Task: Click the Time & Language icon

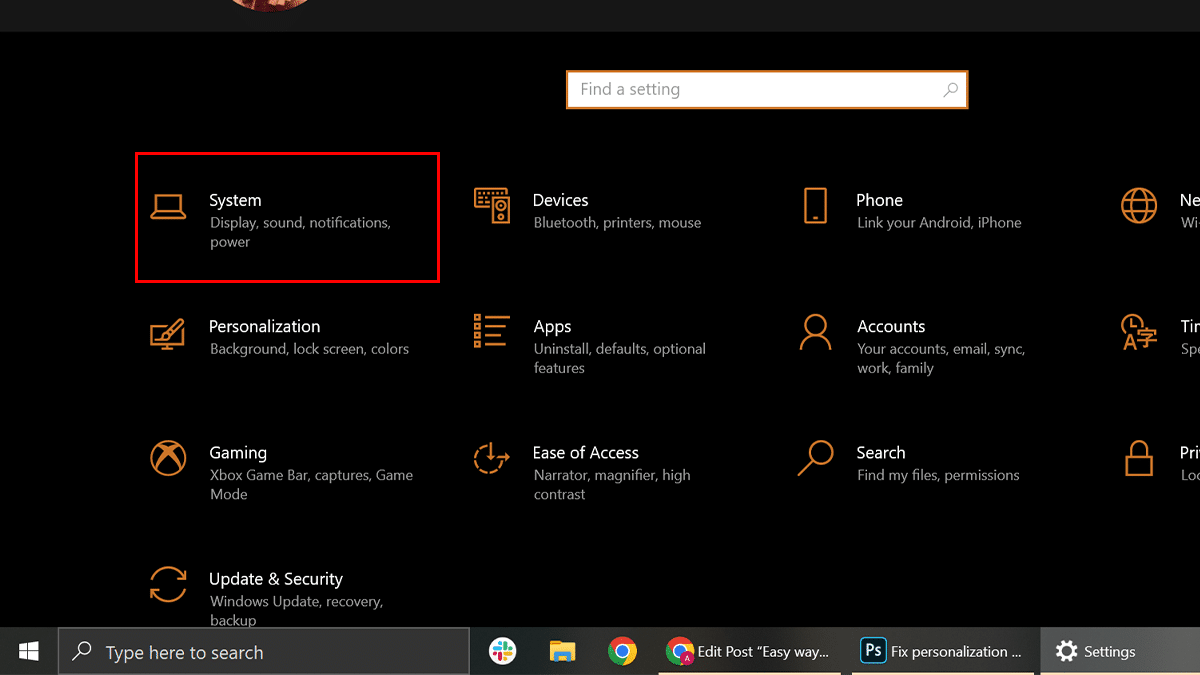Action: tap(1138, 332)
